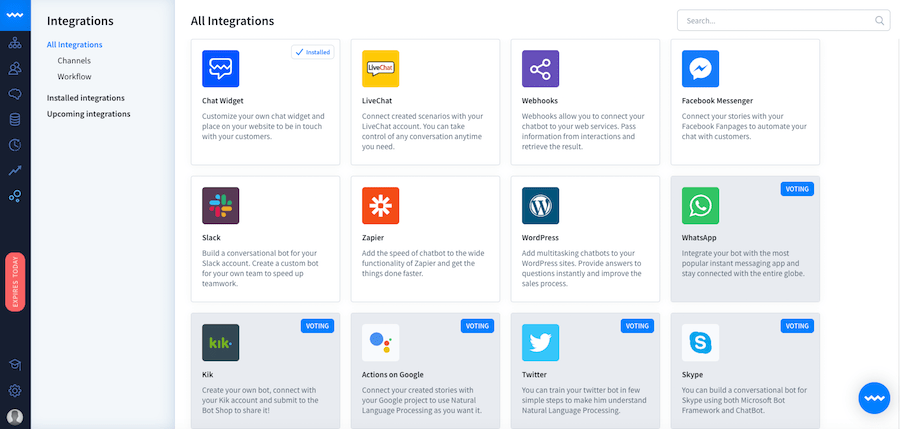The image size is (900, 429).
Task: Click the search magnifier icon
Action: click(879, 21)
